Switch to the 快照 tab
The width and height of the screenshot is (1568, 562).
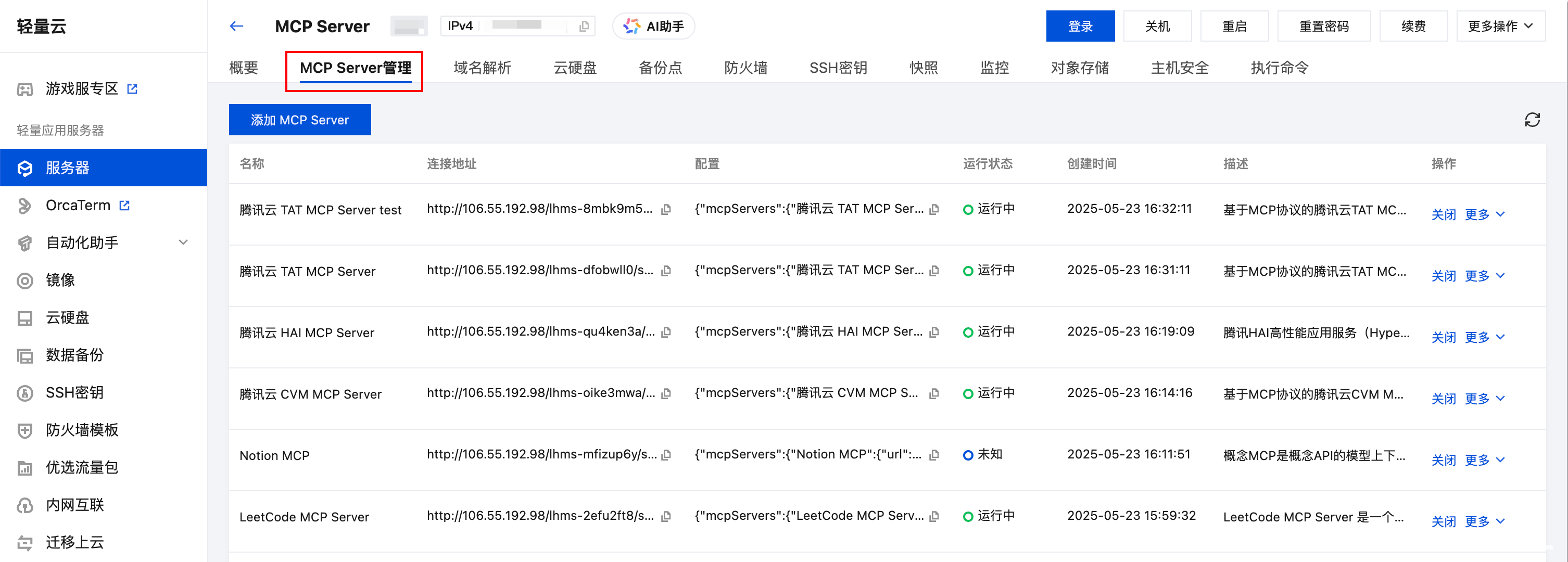coord(924,68)
